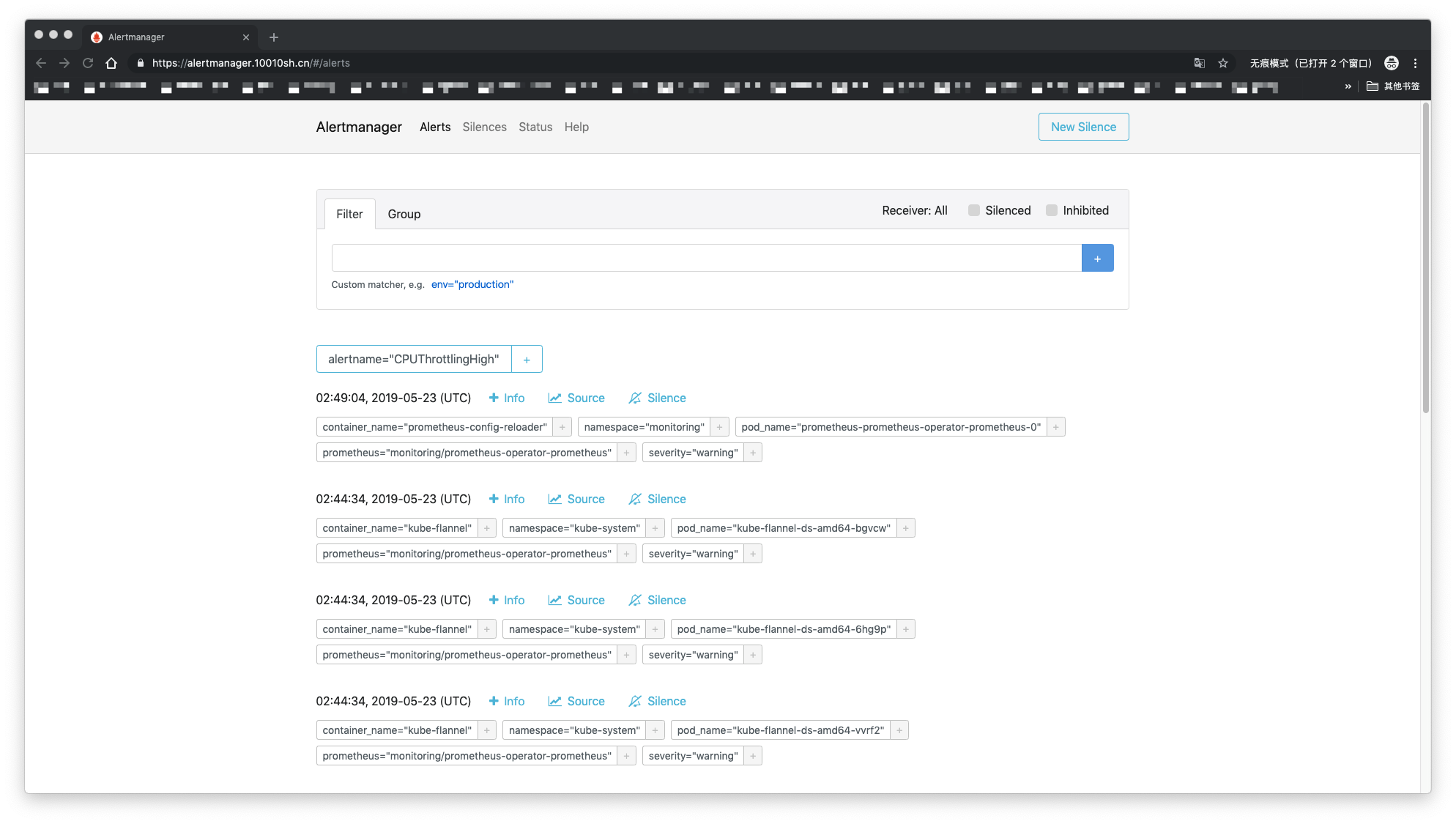Click the page vertical scrollbar

pos(1425,256)
